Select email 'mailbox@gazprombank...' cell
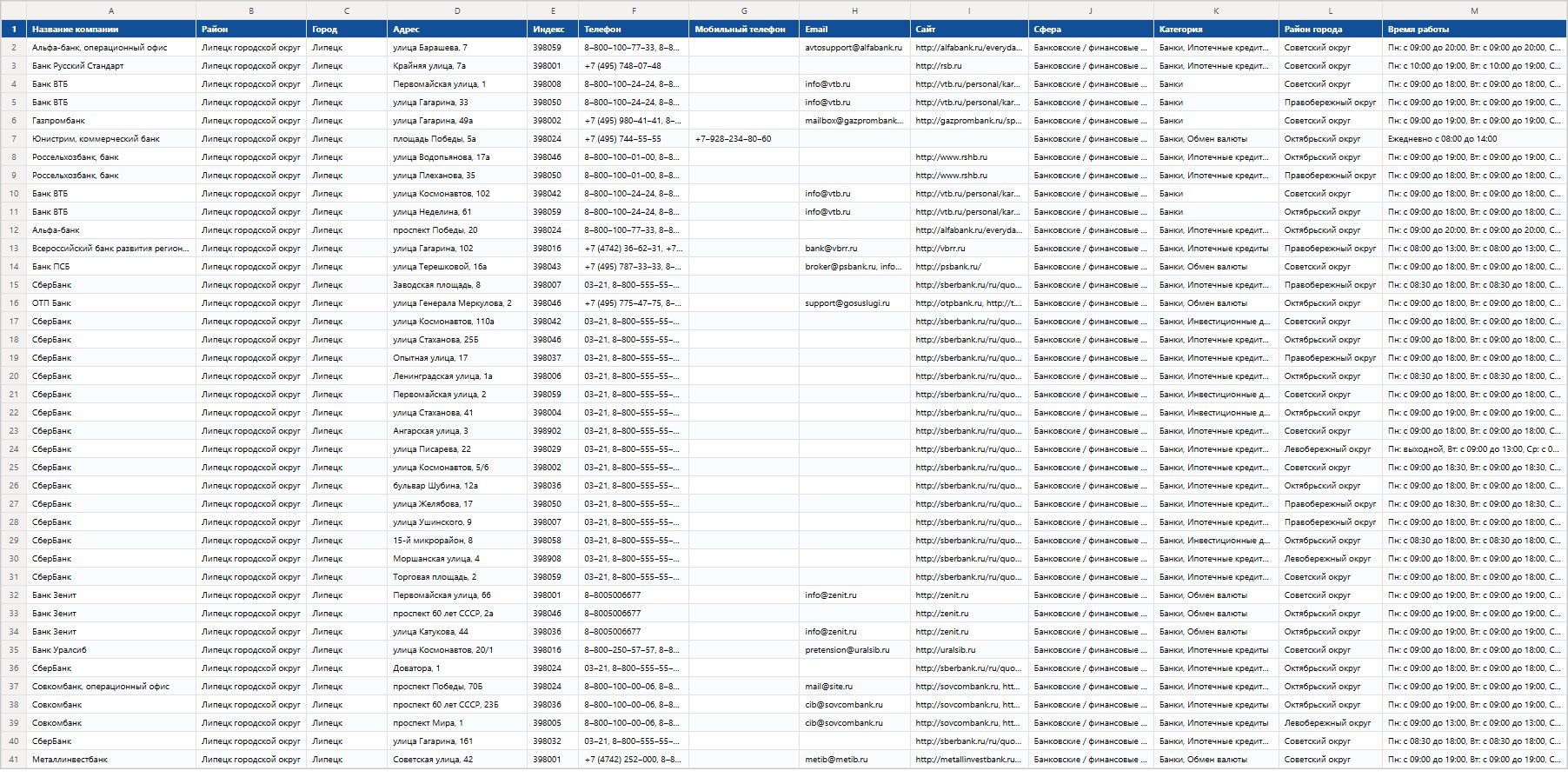The height and width of the screenshot is (784, 1568). click(854, 121)
